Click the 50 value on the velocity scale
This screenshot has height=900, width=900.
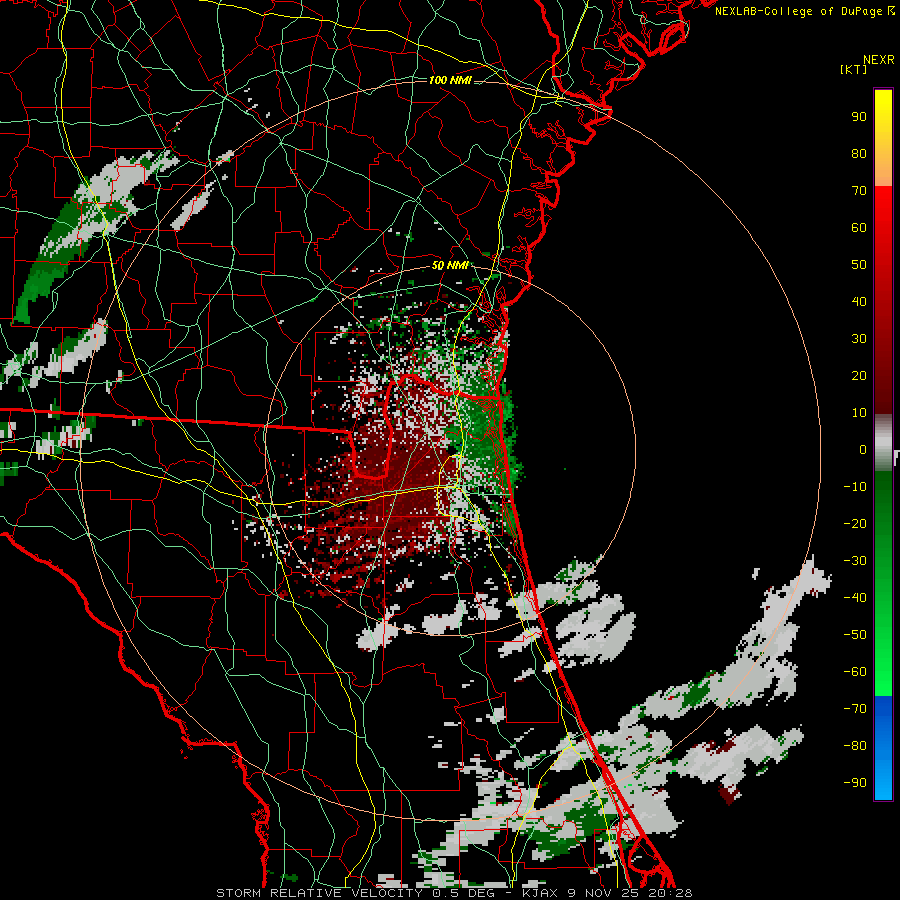[x=859, y=265]
